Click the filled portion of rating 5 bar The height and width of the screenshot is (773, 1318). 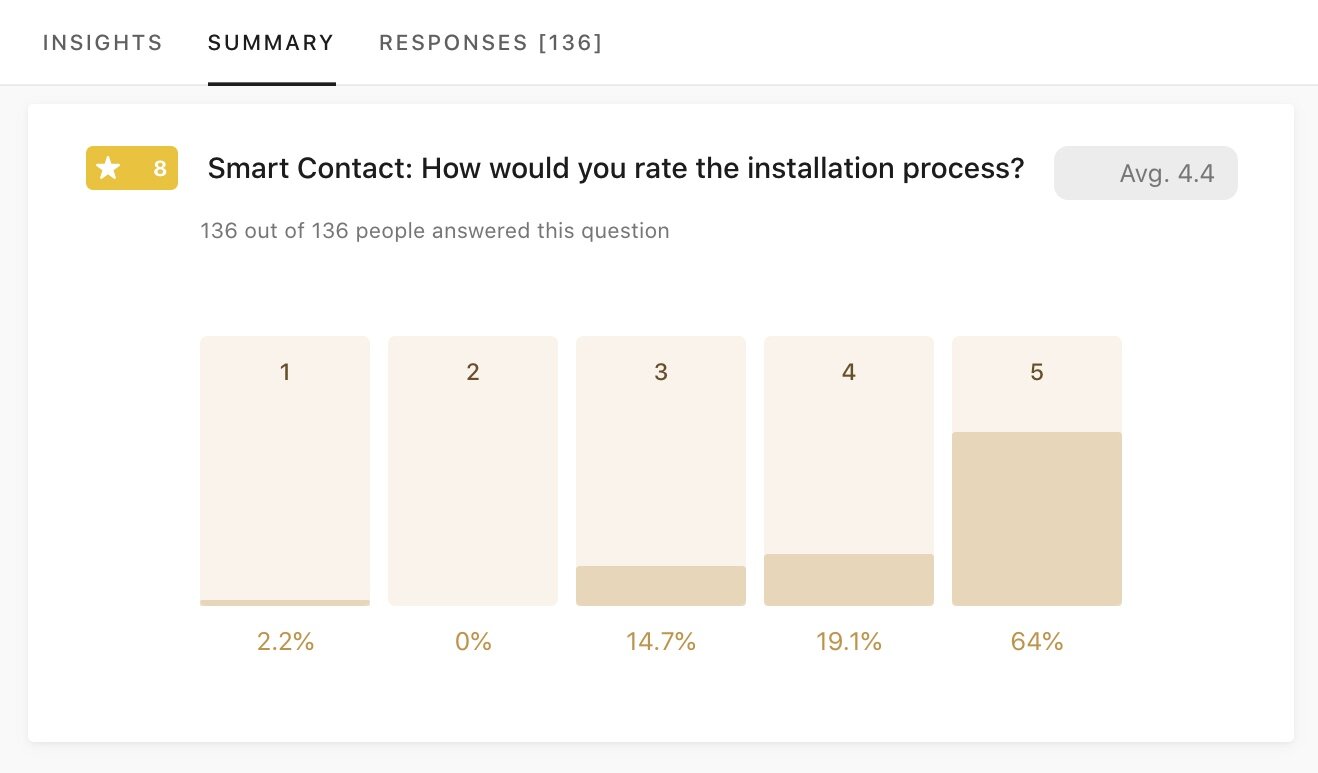coord(1037,518)
